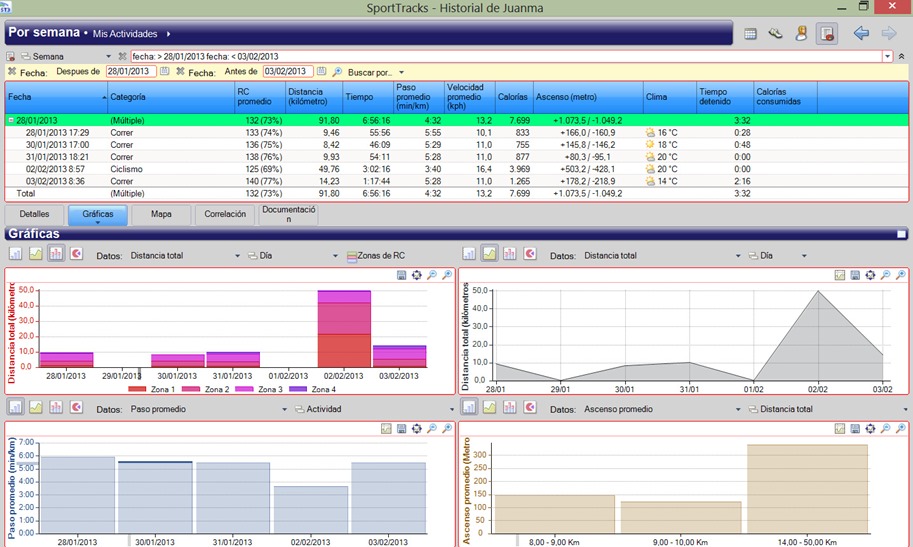Sort by the Calorías column header
Screen dimensions: 913x547
[514, 97]
